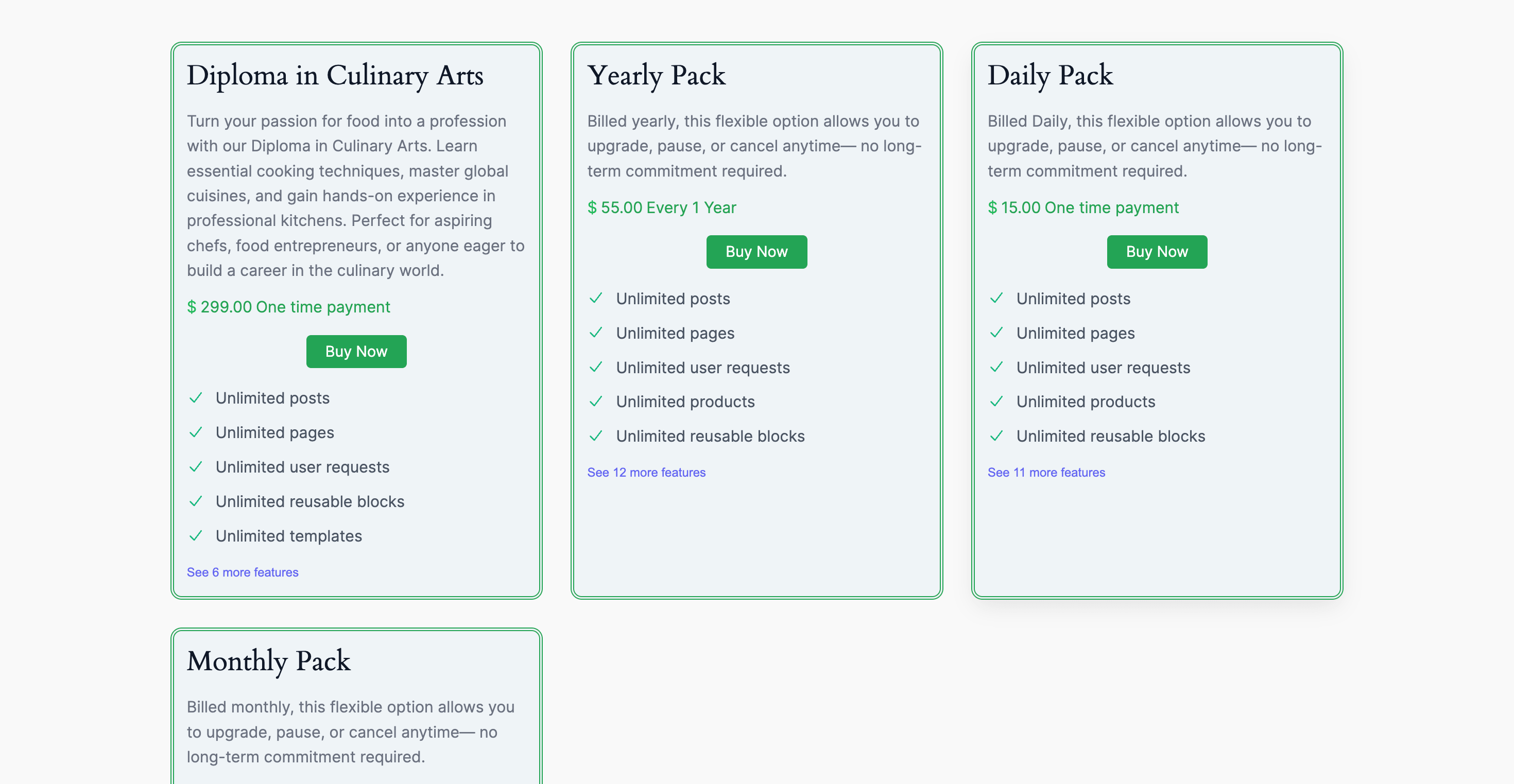Click the checkmark beside Unlimited templates in Diploma card
Image resolution: width=1514 pixels, height=784 pixels.
tap(197, 536)
